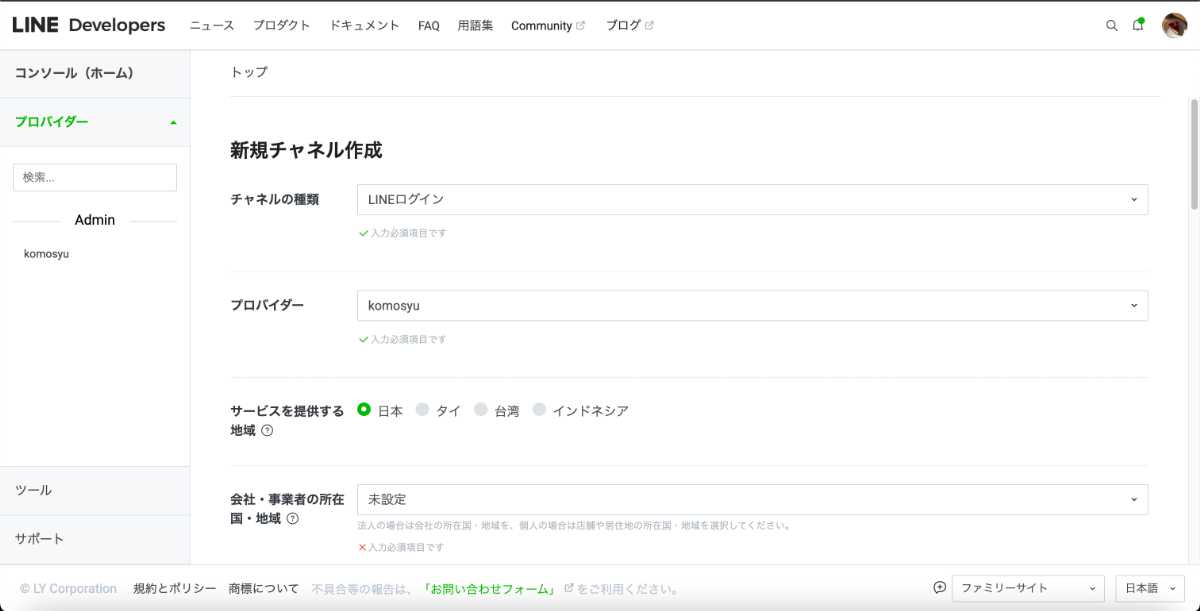Open the チャネルの種類 dropdown
Image resolution: width=1200 pixels, height=611 pixels.
click(x=752, y=199)
